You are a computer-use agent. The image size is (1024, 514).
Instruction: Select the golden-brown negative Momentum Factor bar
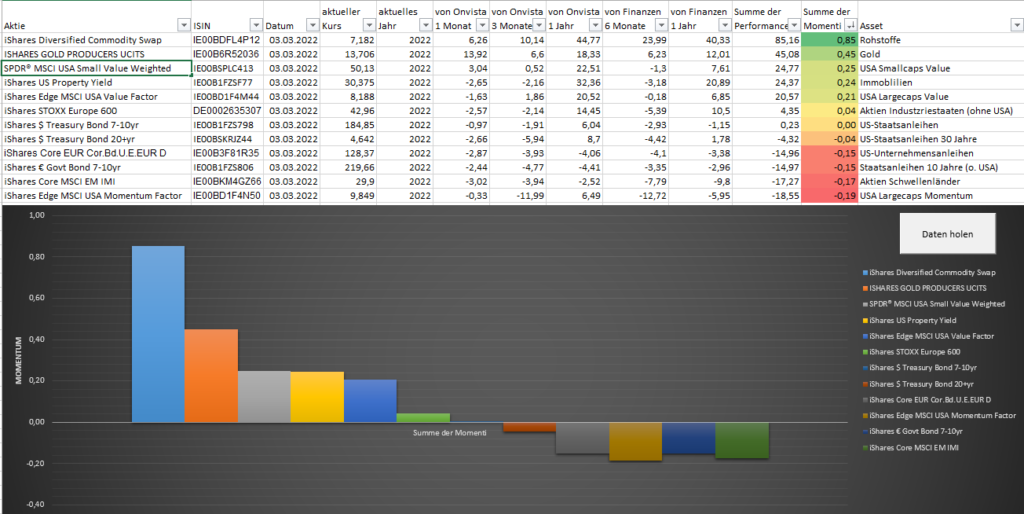tap(635, 442)
